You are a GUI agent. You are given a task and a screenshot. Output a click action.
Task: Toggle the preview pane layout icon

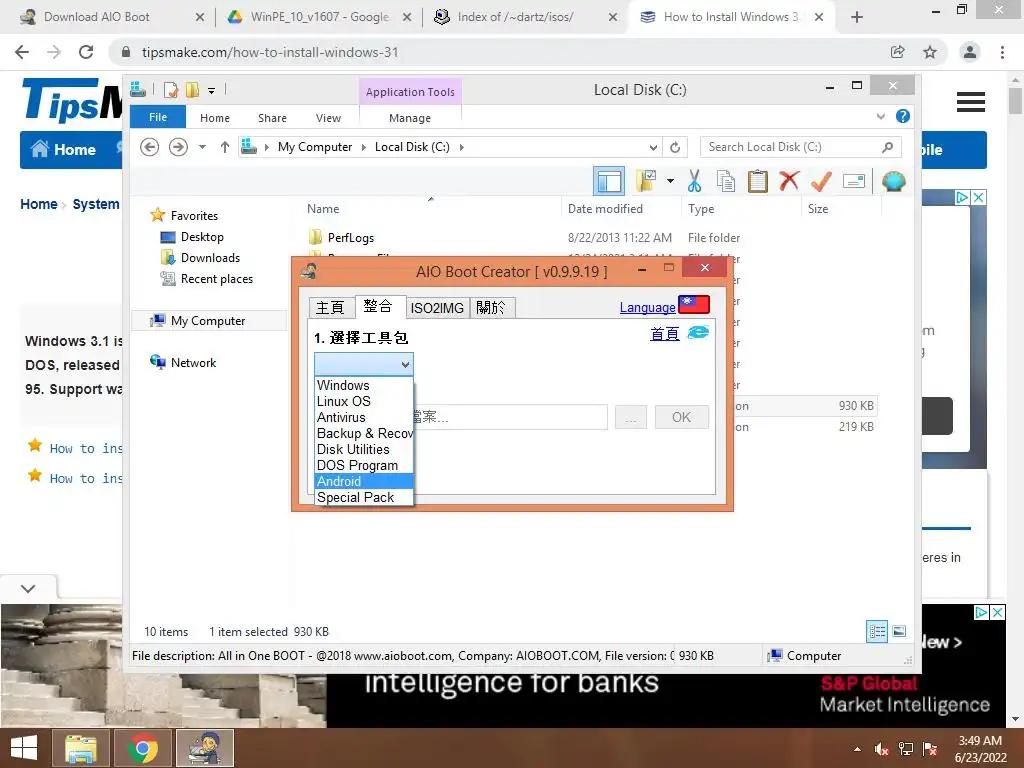[609, 181]
